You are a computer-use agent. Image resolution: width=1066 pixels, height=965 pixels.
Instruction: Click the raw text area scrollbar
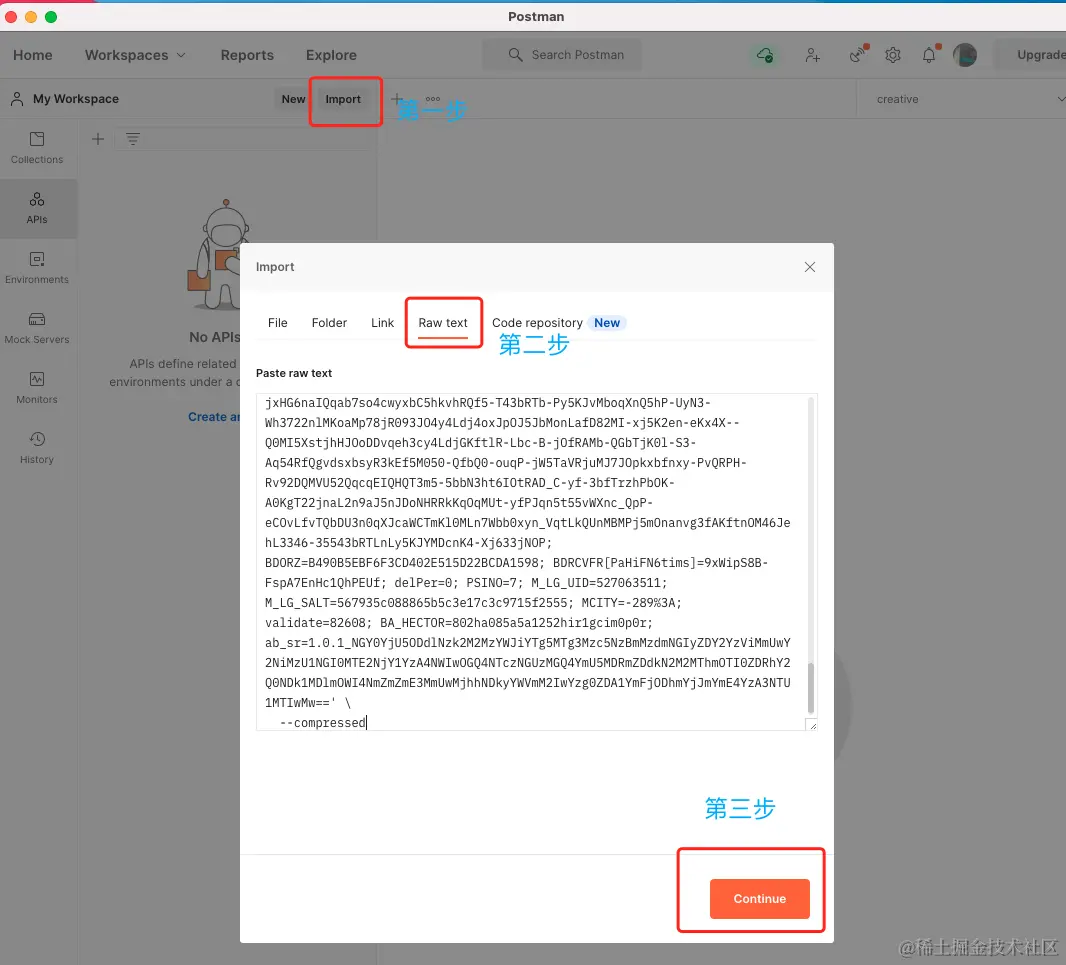click(810, 687)
